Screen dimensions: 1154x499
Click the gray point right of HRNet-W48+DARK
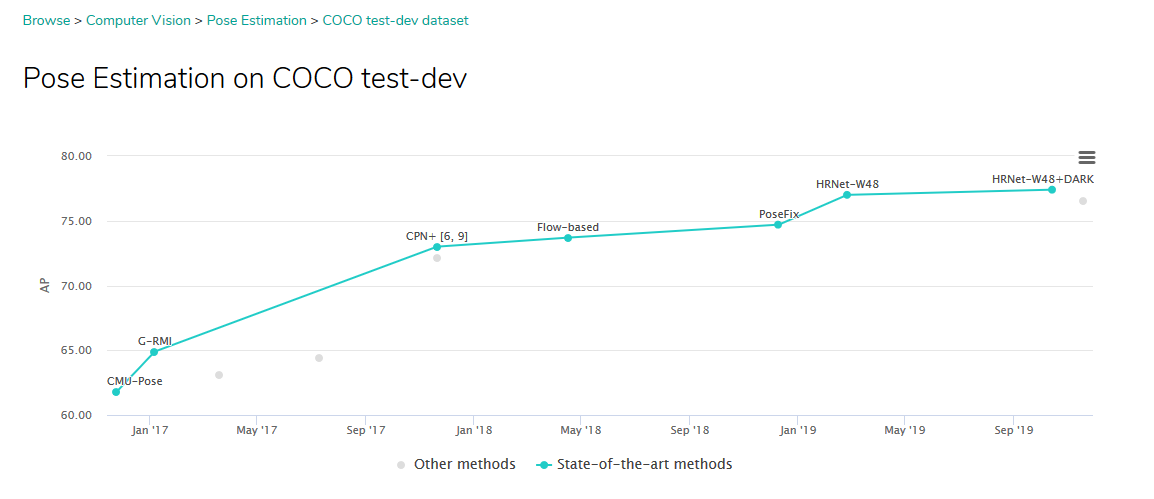1083,201
